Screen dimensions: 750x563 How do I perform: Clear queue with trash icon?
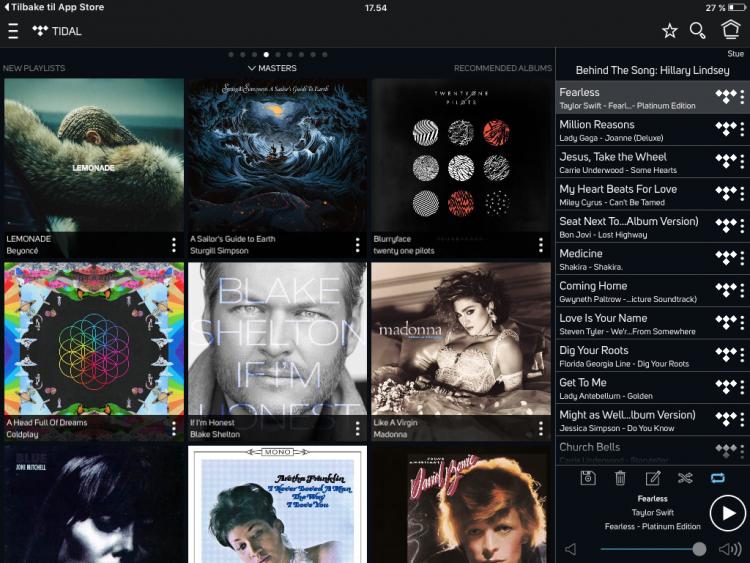click(x=620, y=478)
